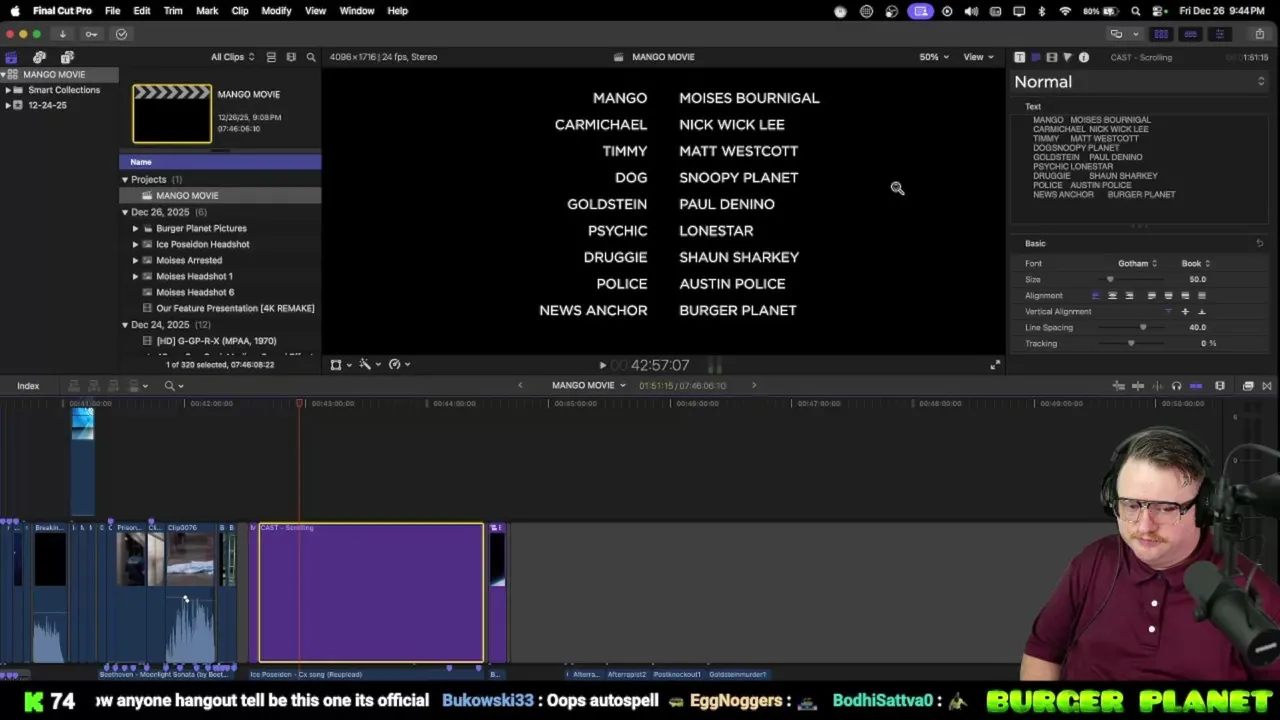Open the MANGO MOVIE timeline history dropdown
Viewport: 1280px width, 720px height.
click(x=588, y=386)
